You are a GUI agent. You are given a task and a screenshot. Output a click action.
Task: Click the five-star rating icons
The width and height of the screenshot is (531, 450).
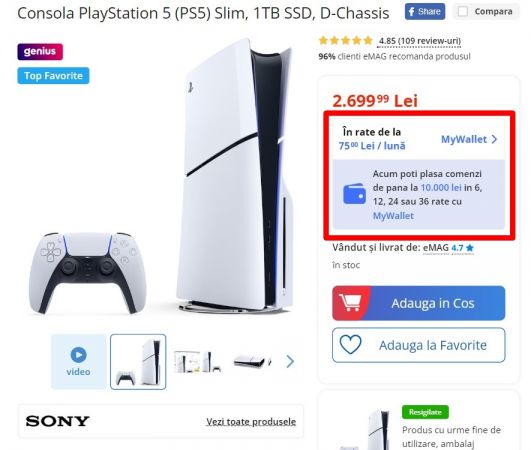tap(345, 41)
